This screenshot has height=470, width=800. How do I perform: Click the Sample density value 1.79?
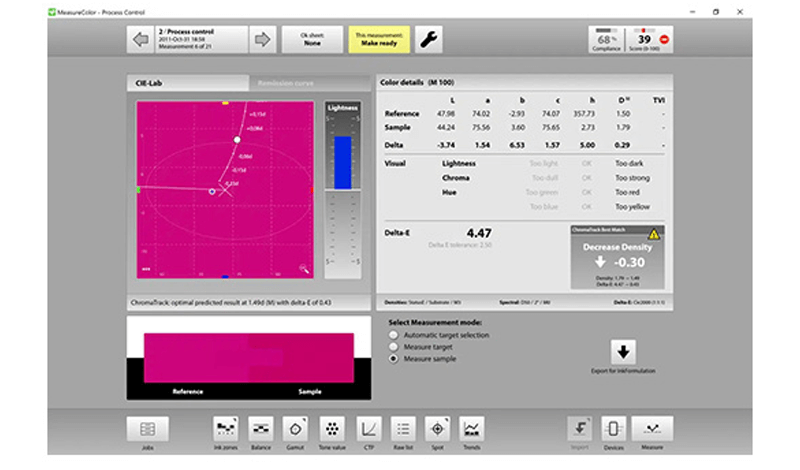pos(623,127)
